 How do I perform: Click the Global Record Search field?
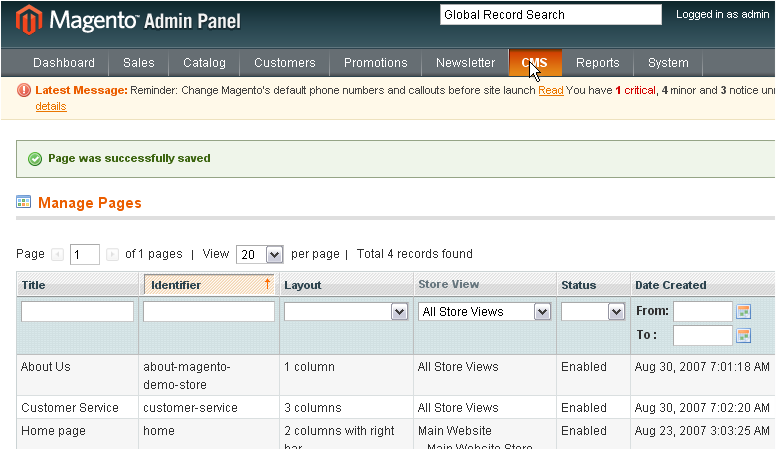pyautogui.click(x=550, y=15)
